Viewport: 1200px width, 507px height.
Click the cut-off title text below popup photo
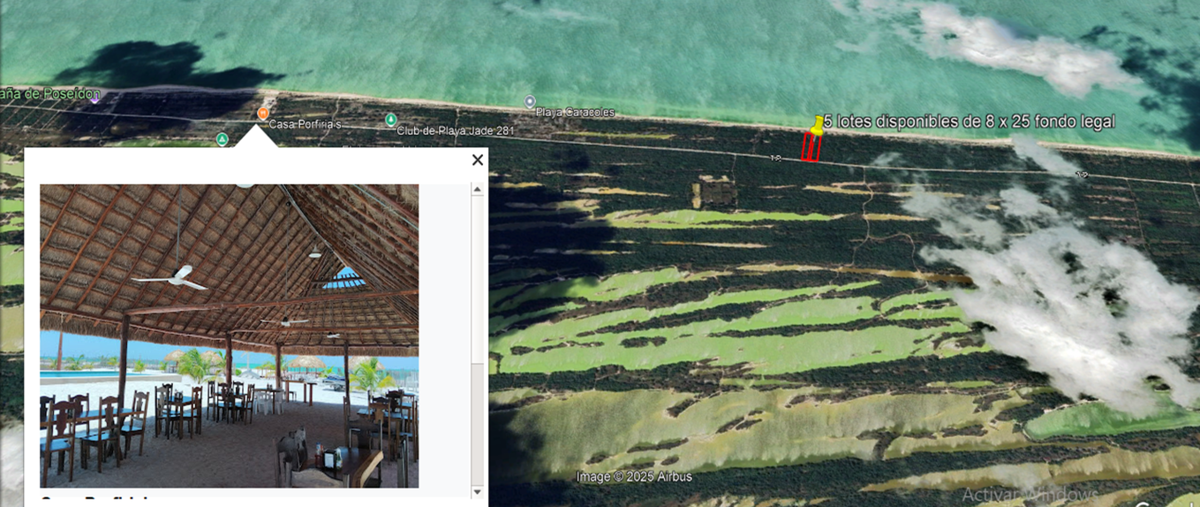point(95,498)
